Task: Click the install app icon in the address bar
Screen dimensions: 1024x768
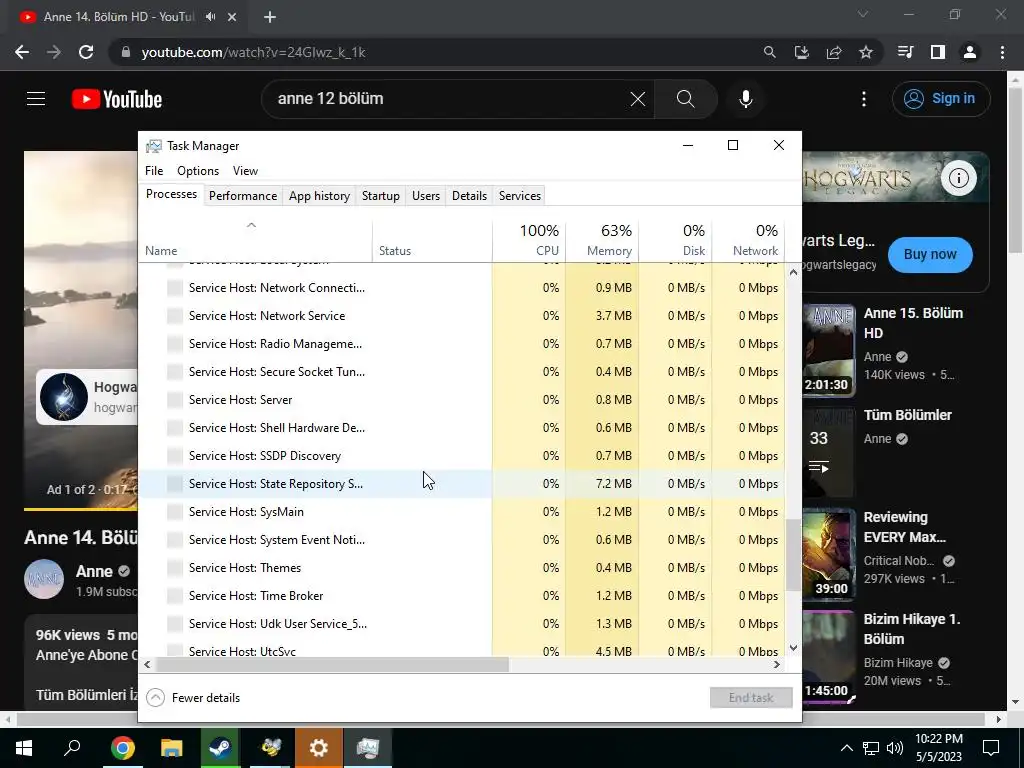Action: tap(802, 52)
